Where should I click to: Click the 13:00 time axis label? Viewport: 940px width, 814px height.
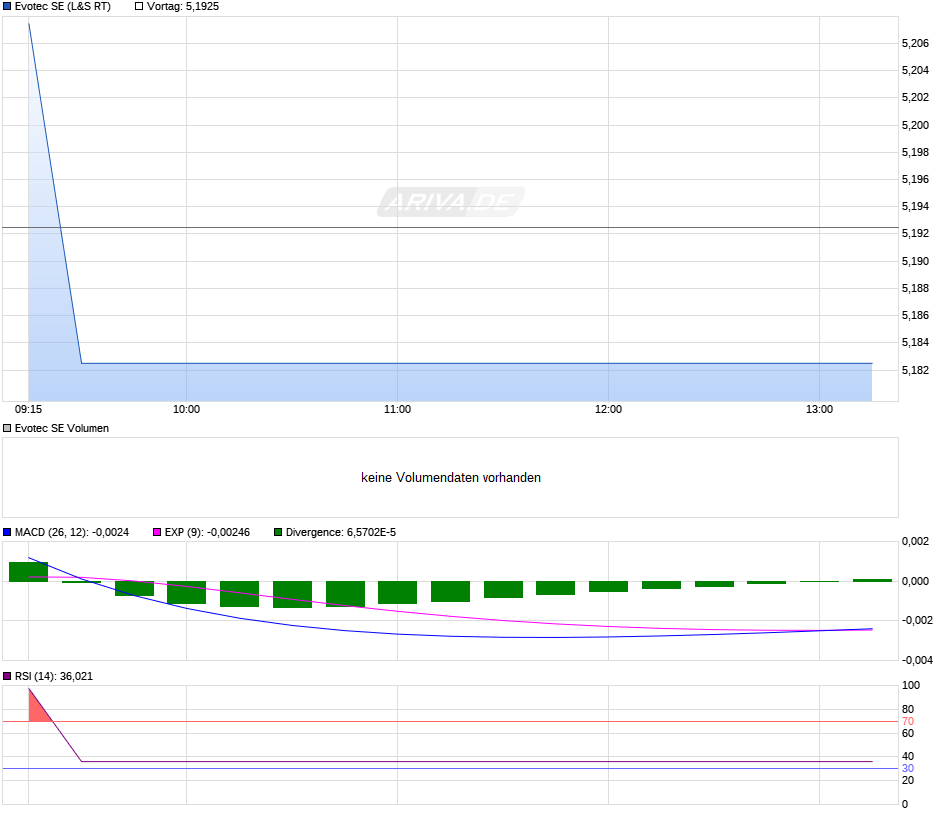pyautogui.click(x=820, y=409)
